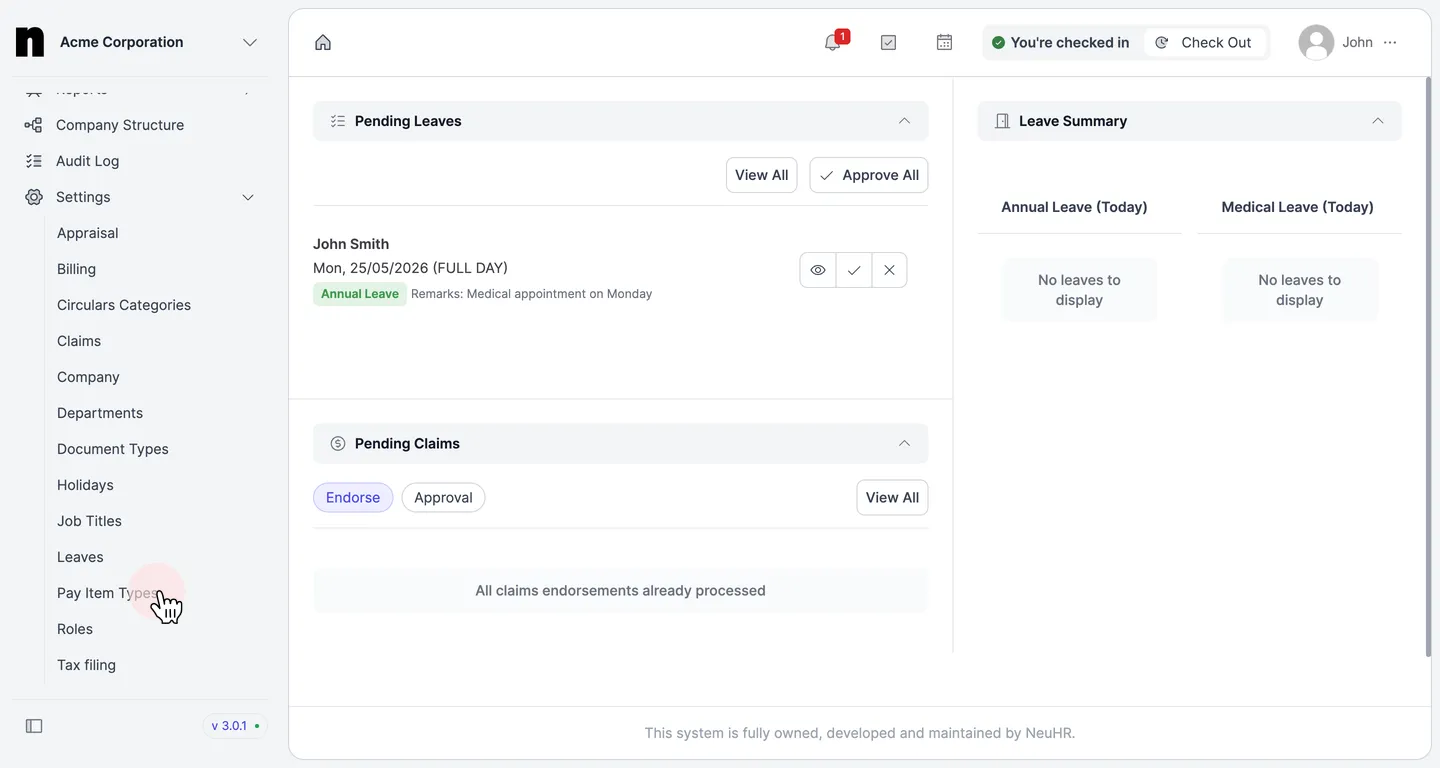Click View All in Pending Claims
The image size is (1440, 768).
point(892,497)
